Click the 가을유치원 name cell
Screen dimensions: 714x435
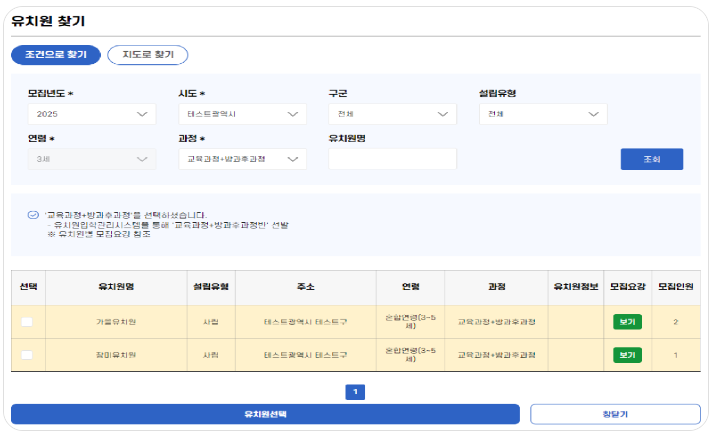tap(116, 322)
